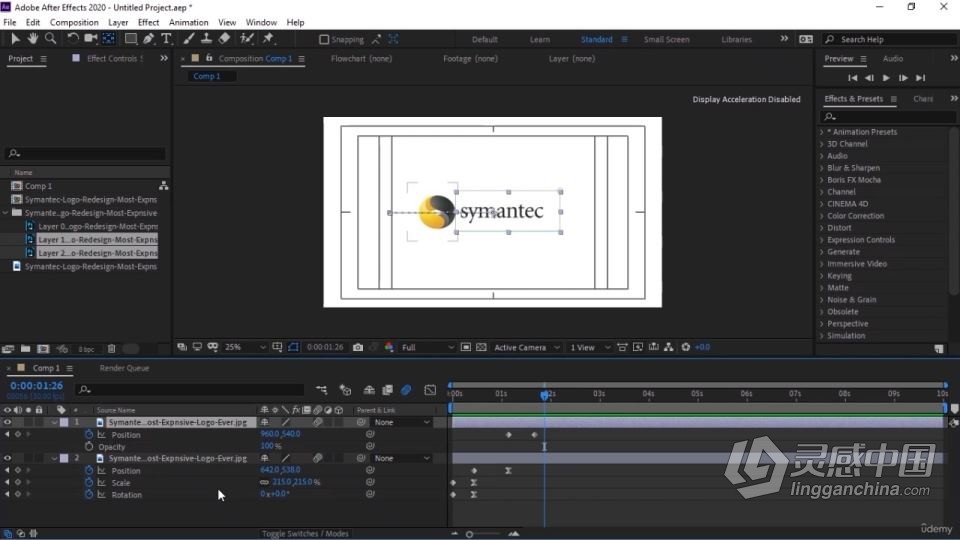Click the Region of Interest icon
Image resolution: width=960 pixels, height=540 pixels.
(466, 347)
